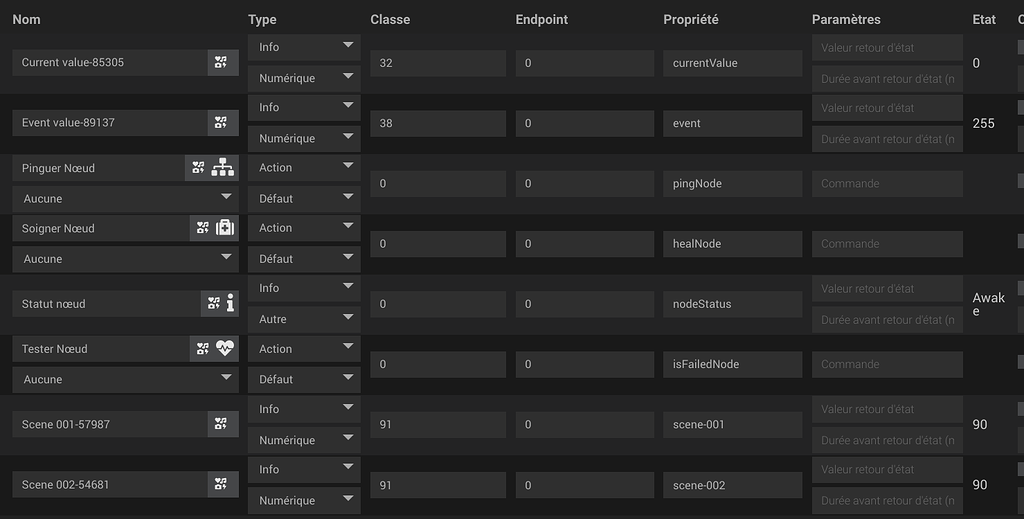Open the Action type dropdown for Tester Nœud
1024x519 pixels.
click(x=304, y=349)
